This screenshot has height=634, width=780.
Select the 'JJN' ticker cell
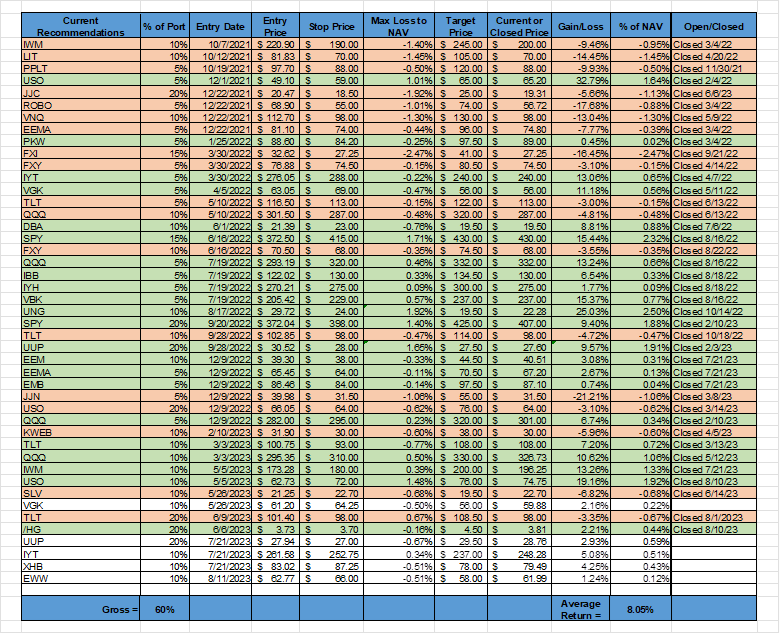click(81, 396)
